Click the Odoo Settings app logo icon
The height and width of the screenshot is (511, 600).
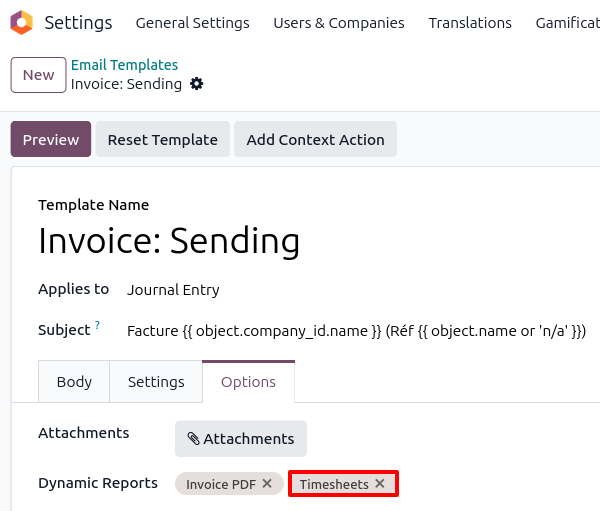22,22
